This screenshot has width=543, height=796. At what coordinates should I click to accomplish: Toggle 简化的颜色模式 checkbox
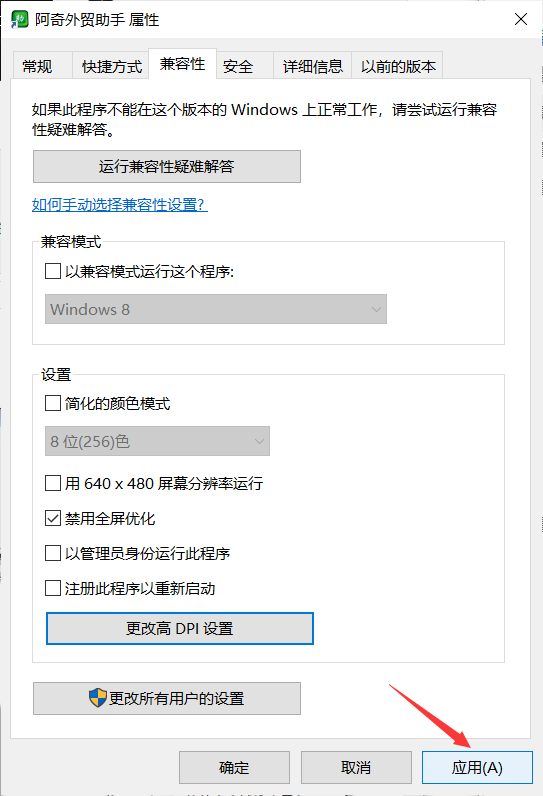tap(53, 403)
